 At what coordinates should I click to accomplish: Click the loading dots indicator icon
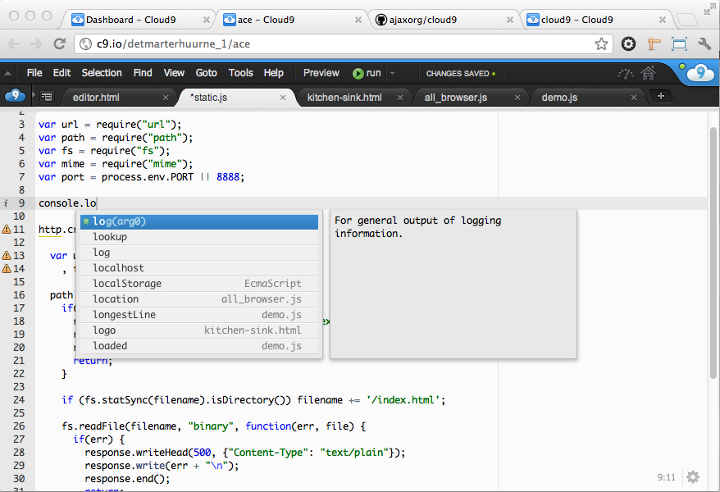pyautogui.click(x=625, y=74)
